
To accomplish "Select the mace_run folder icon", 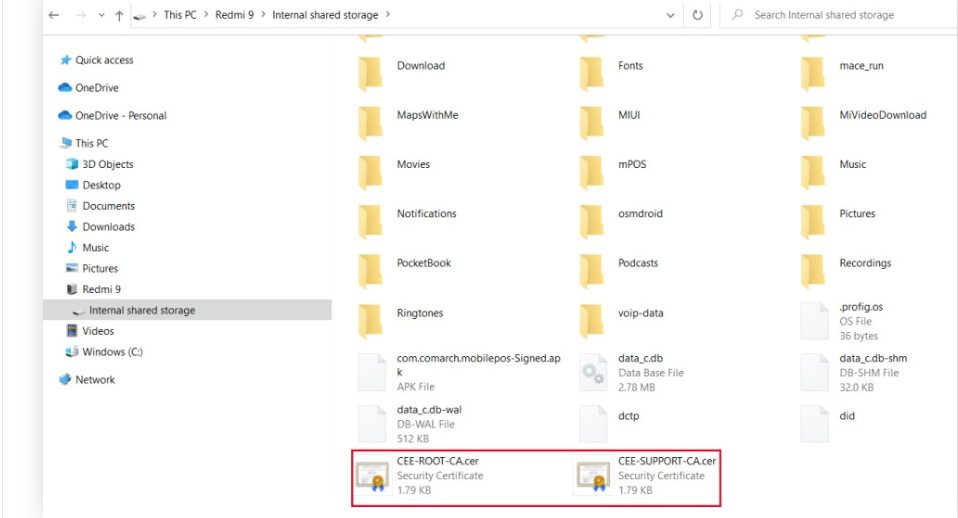I will 813,72.
